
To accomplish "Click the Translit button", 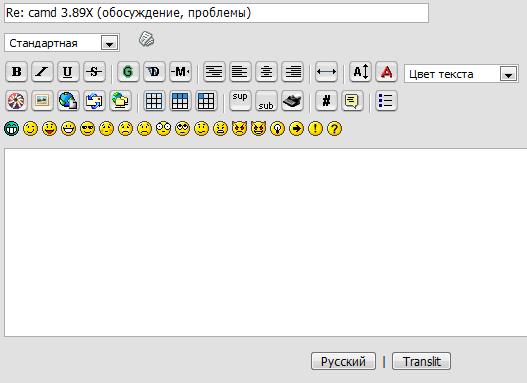I will [x=421, y=361].
